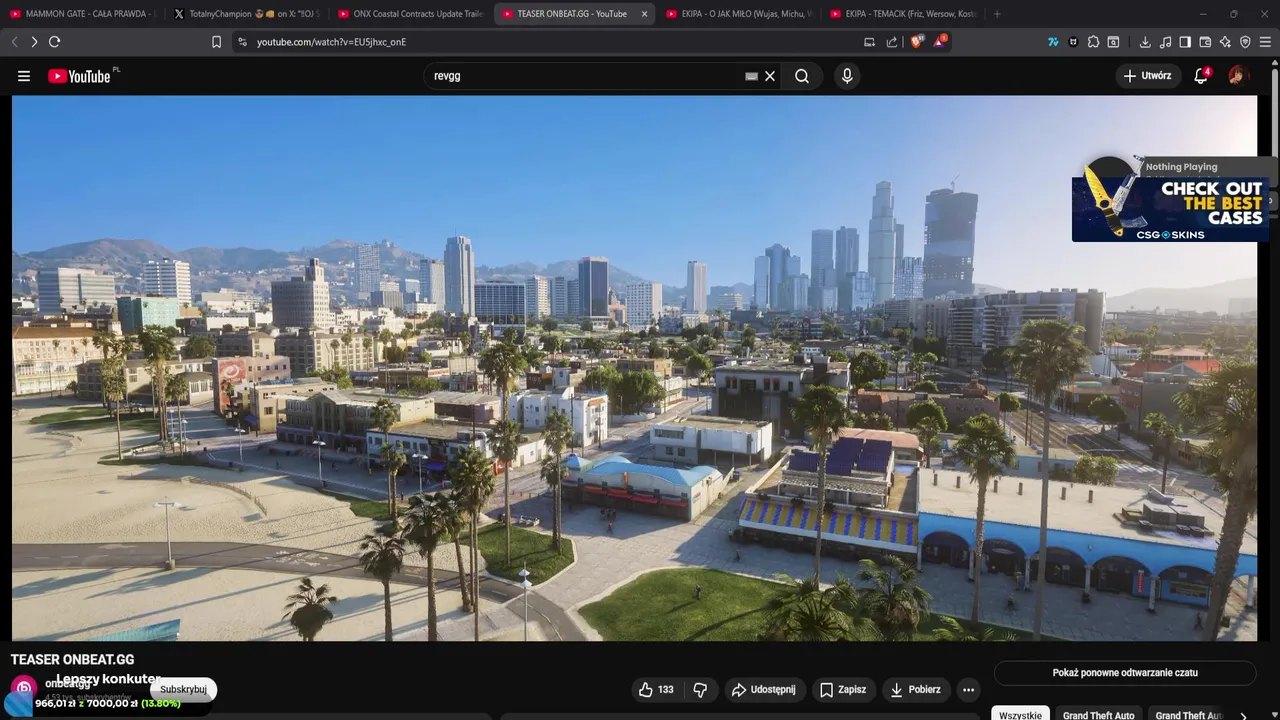Click the CSGO Skins cases ad

pos(1170,209)
